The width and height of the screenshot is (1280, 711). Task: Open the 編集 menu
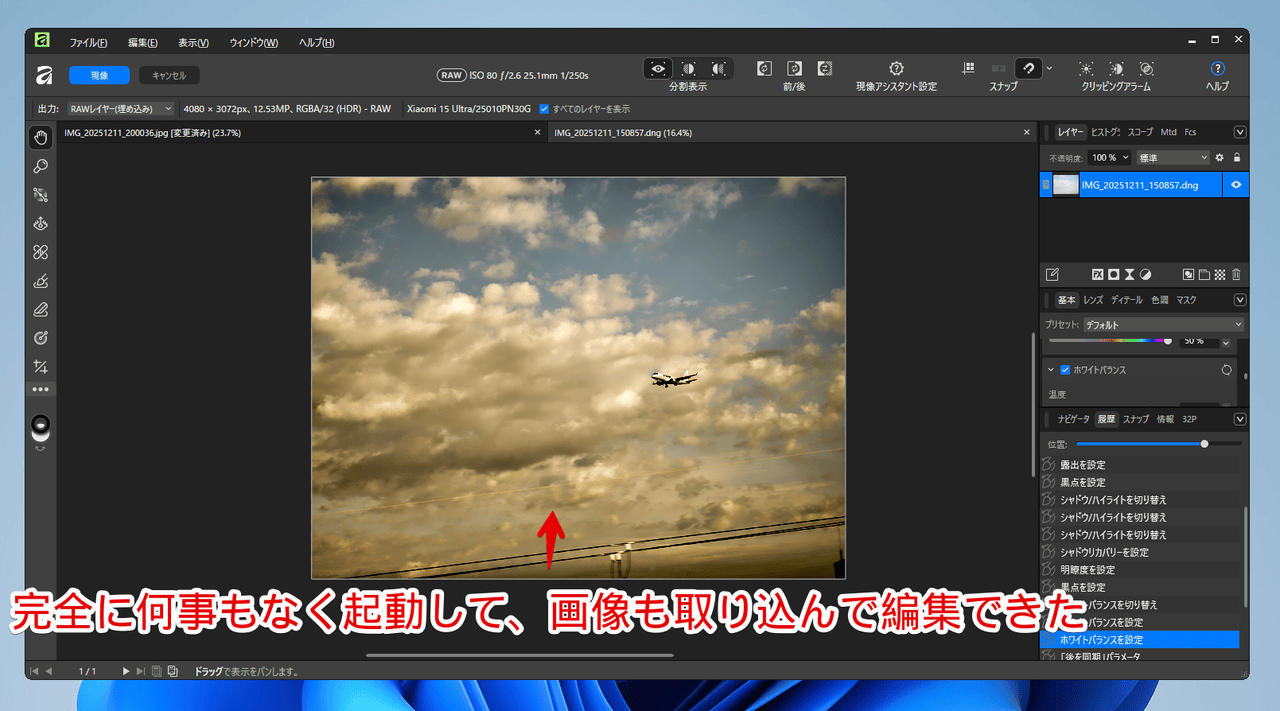pyautogui.click(x=142, y=43)
